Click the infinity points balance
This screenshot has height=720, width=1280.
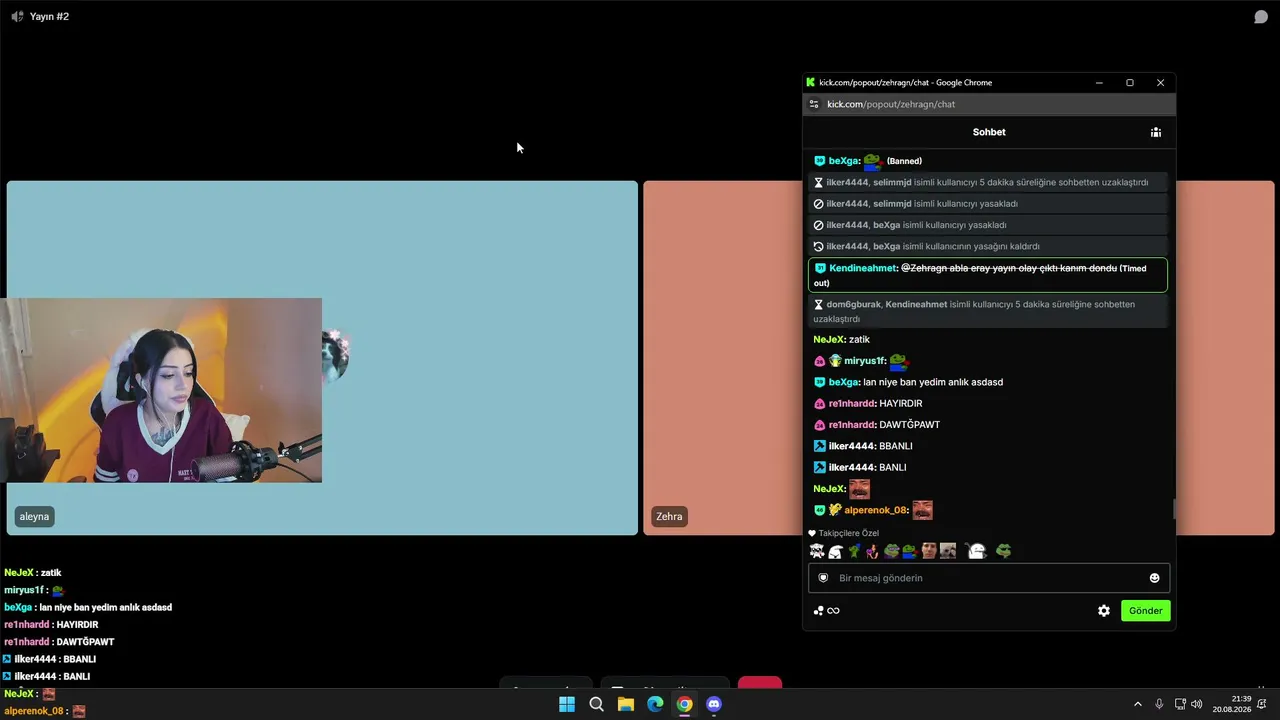(833, 611)
